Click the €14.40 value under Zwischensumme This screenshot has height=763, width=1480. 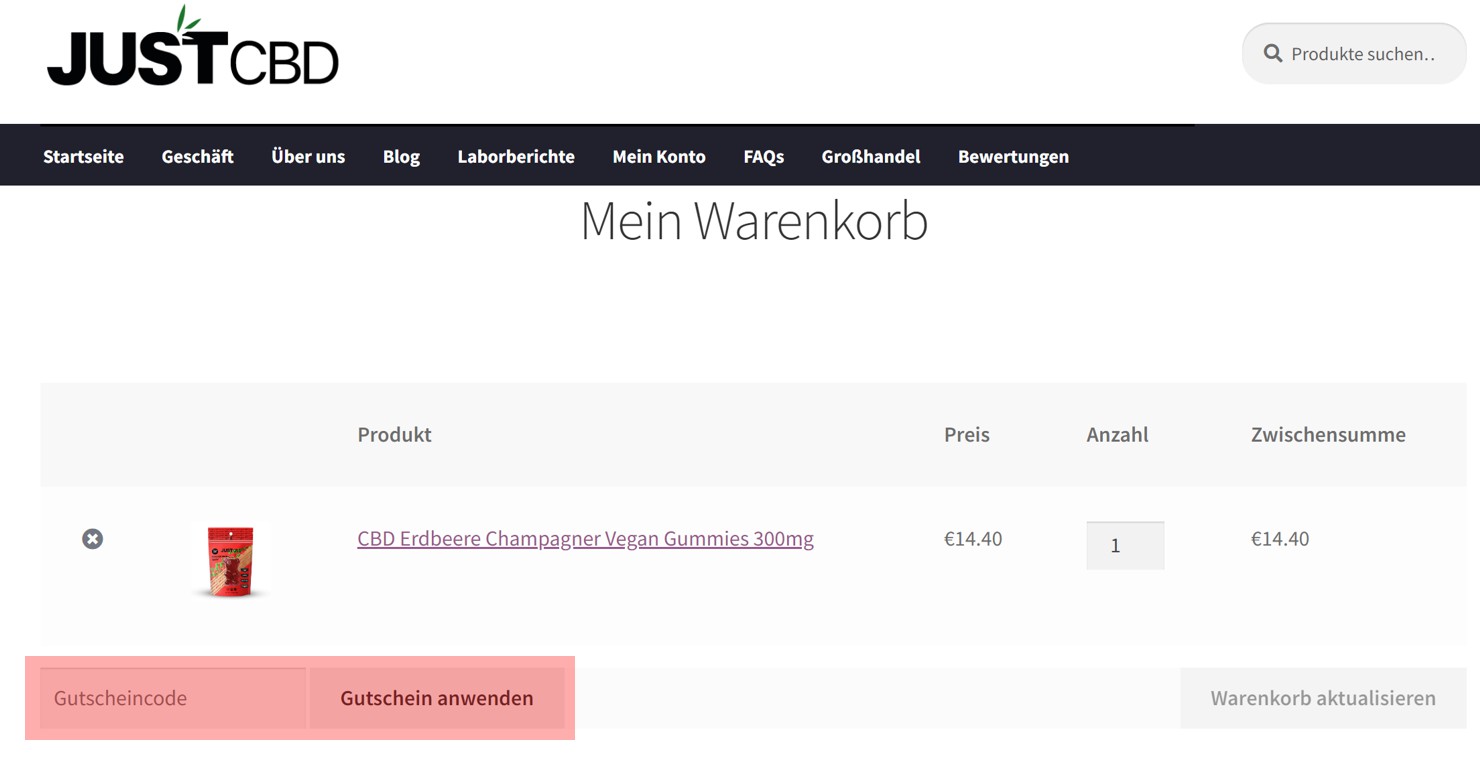[x=1280, y=539]
